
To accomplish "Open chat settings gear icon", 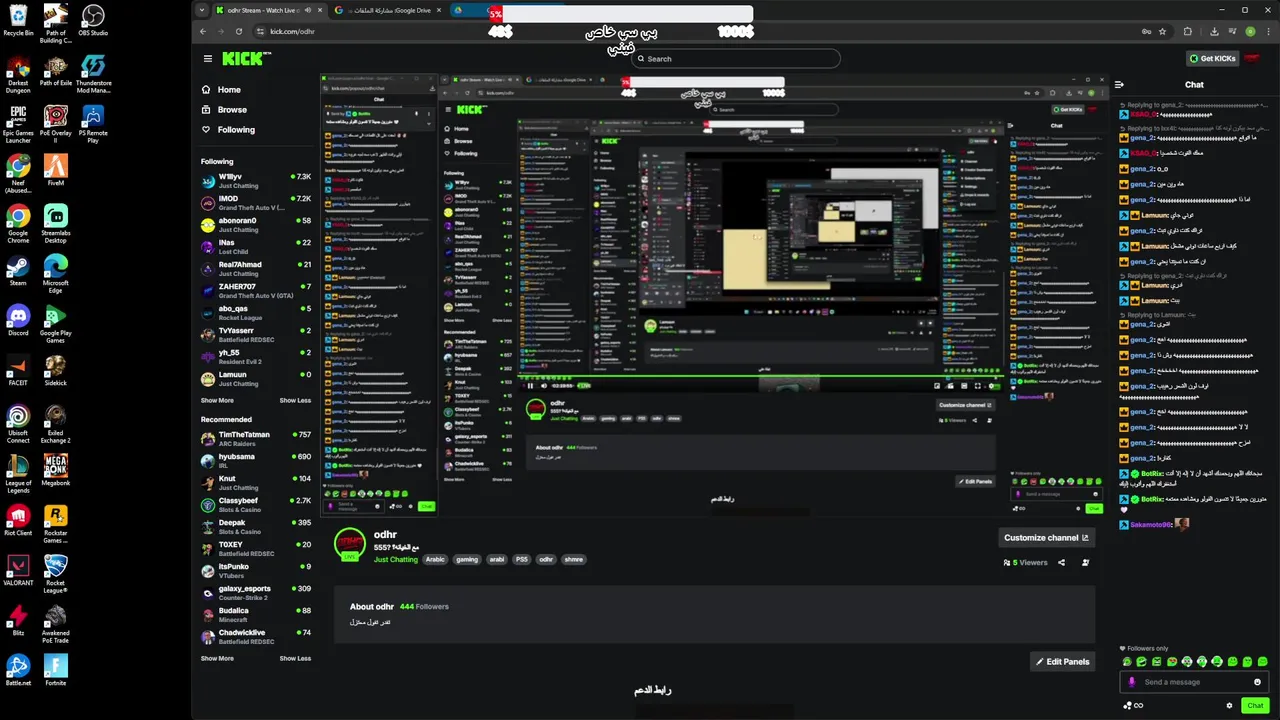I will click(1229, 705).
